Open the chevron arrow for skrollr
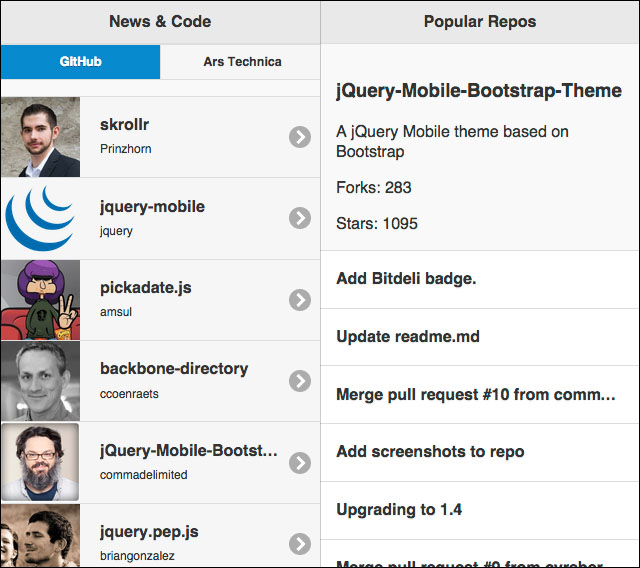The width and height of the screenshot is (640, 568). (300, 137)
